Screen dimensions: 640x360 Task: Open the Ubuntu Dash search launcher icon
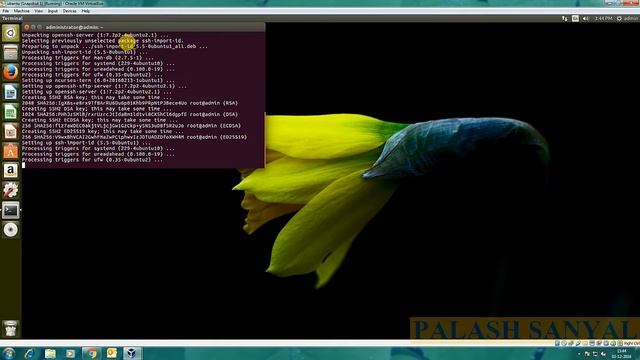click(x=11, y=33)
